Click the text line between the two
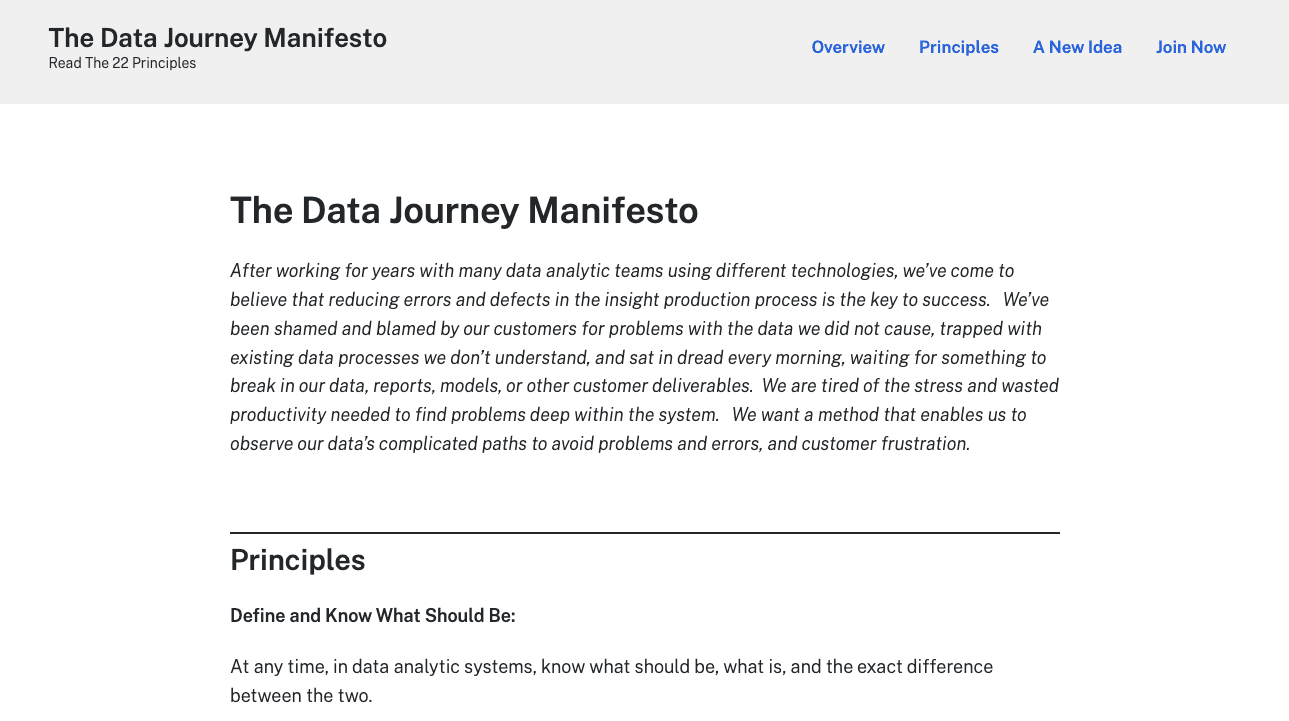The height and width of the screenshot is (721, 1289). pyautogui.click(x=300, y=695)
